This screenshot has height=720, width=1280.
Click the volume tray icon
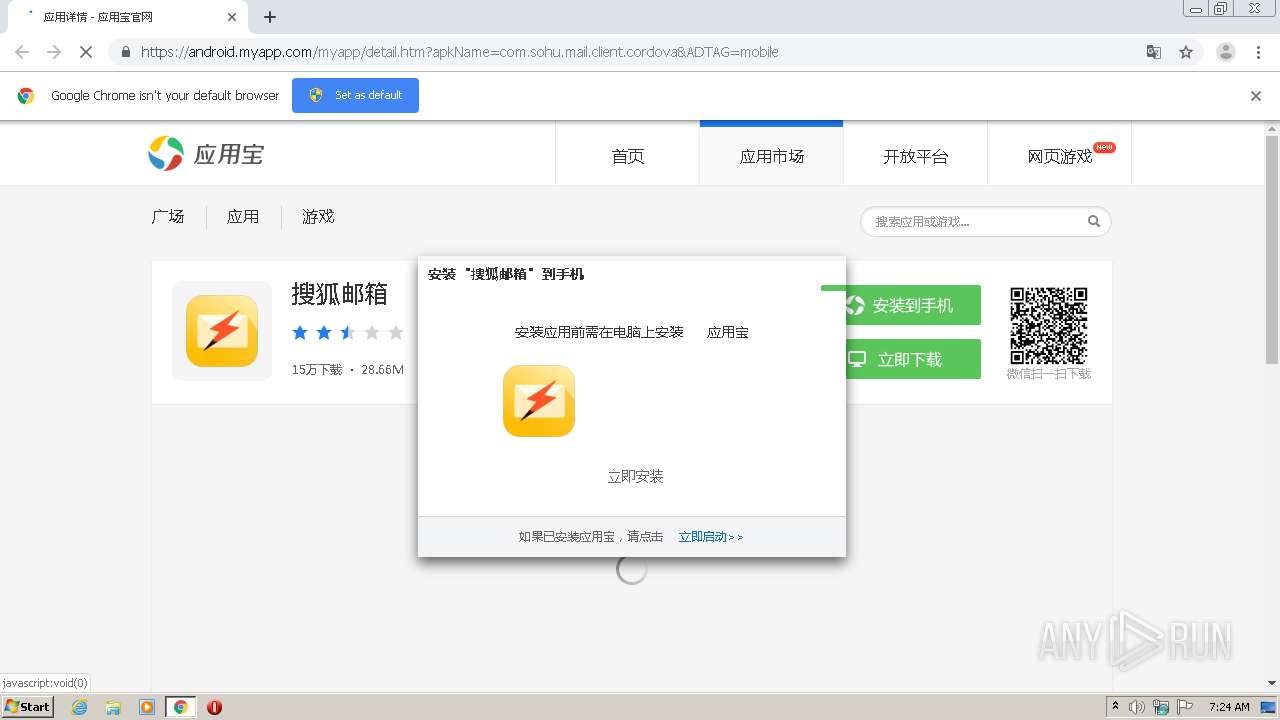click(1137, 707)
